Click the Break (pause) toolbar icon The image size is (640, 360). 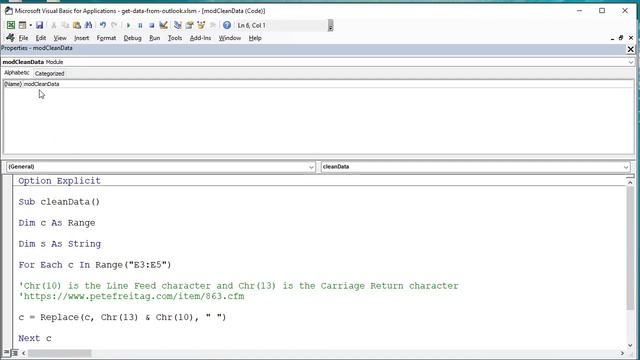(x=140, y=25)
